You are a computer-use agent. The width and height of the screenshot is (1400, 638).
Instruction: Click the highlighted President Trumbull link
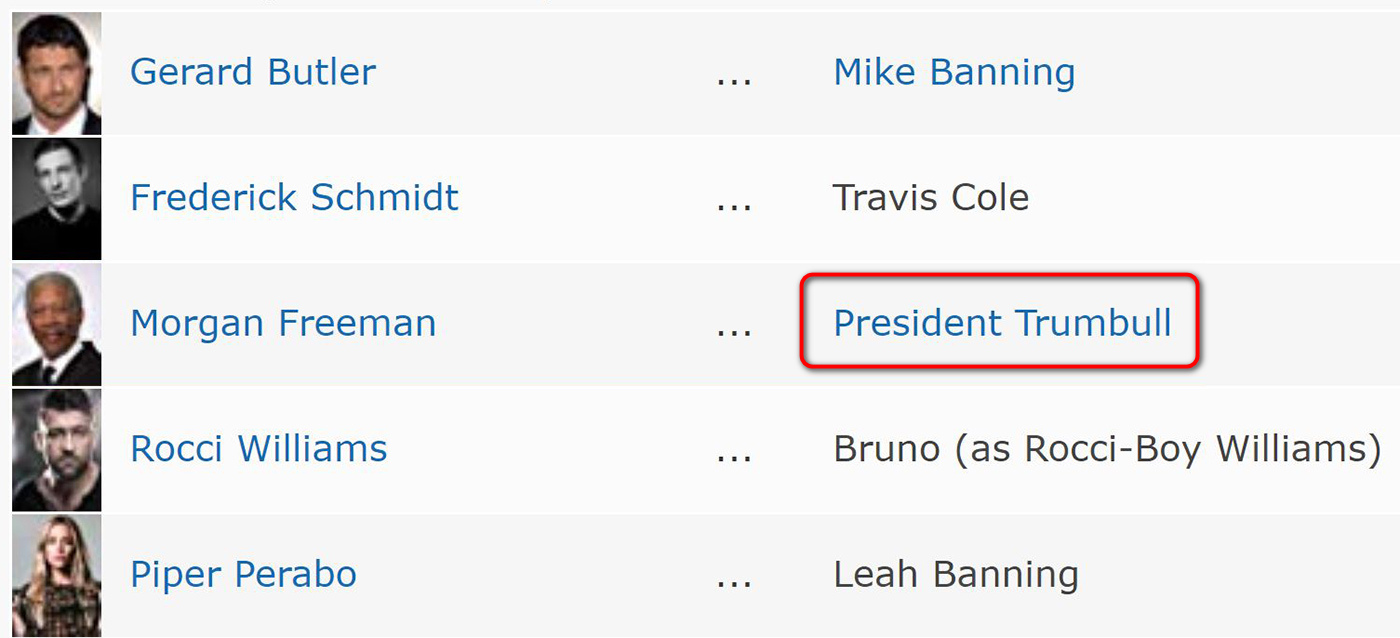1002,324
